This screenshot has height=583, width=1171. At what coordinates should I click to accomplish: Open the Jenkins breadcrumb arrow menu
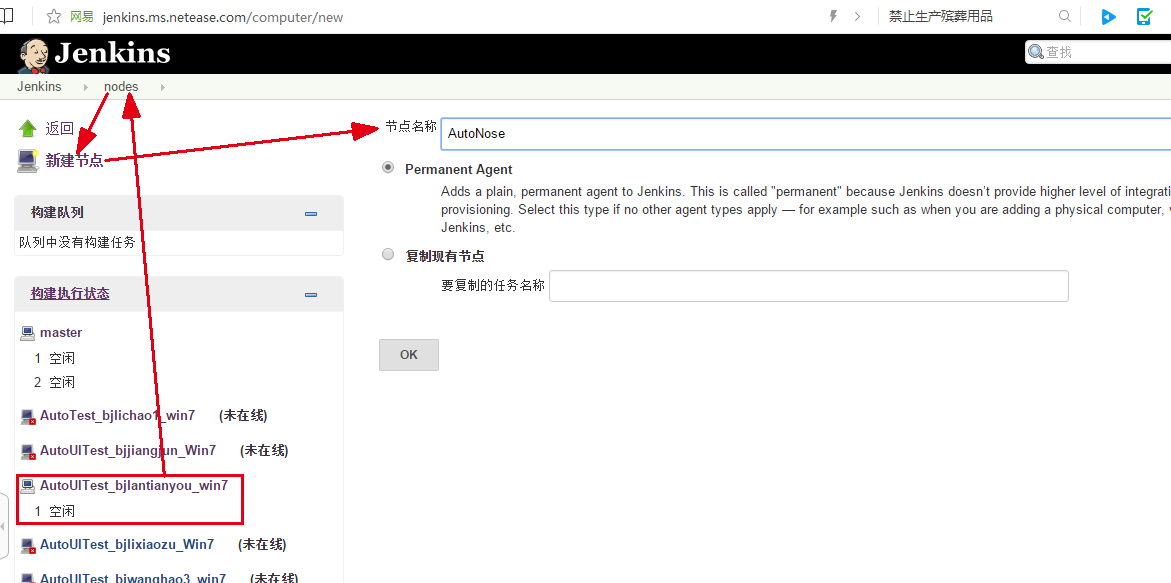coord(86,87)
